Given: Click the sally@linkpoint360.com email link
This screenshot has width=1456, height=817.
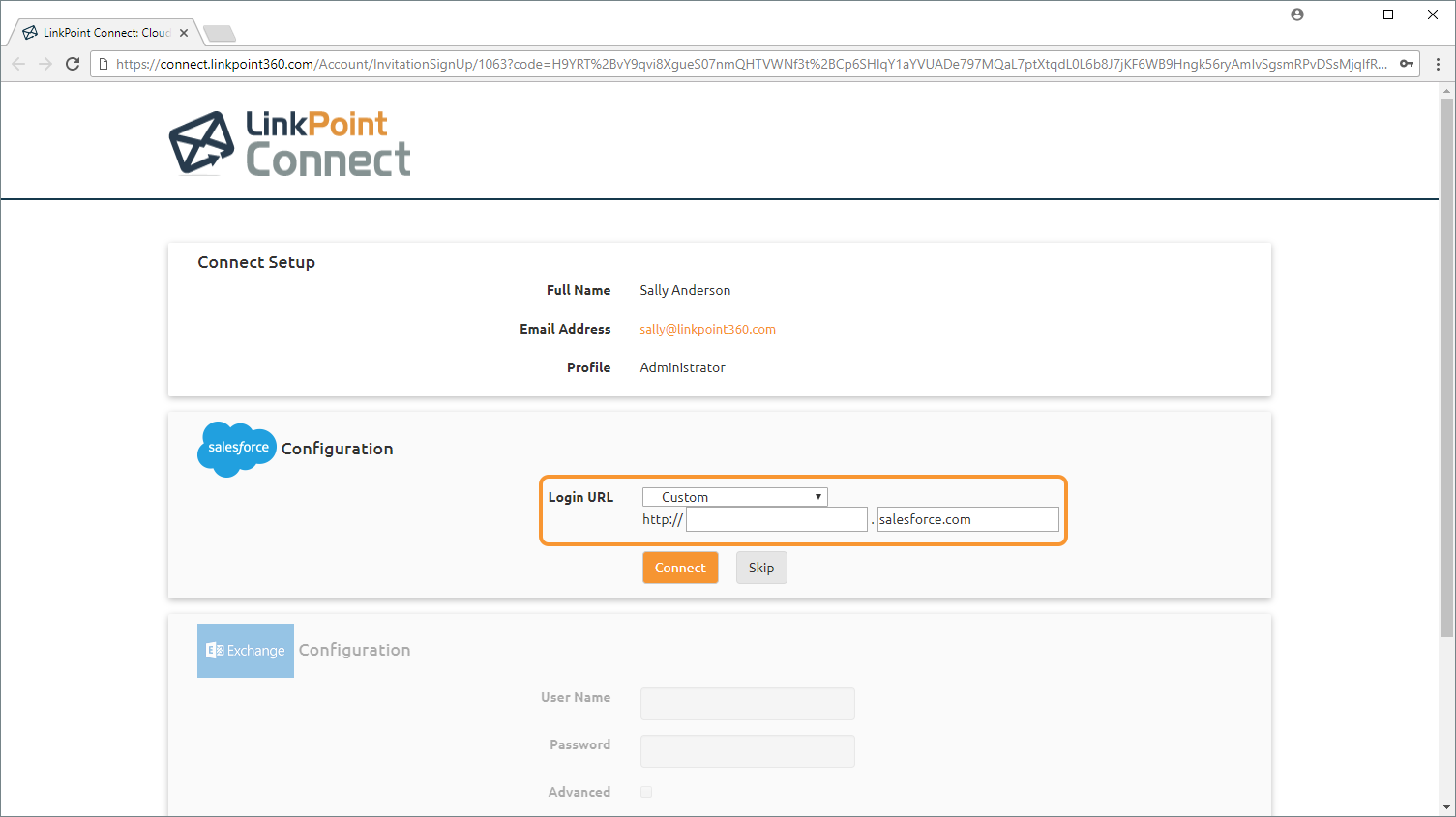Looking at the screenshot, I should pyautogui.click(x=707, y=329).
